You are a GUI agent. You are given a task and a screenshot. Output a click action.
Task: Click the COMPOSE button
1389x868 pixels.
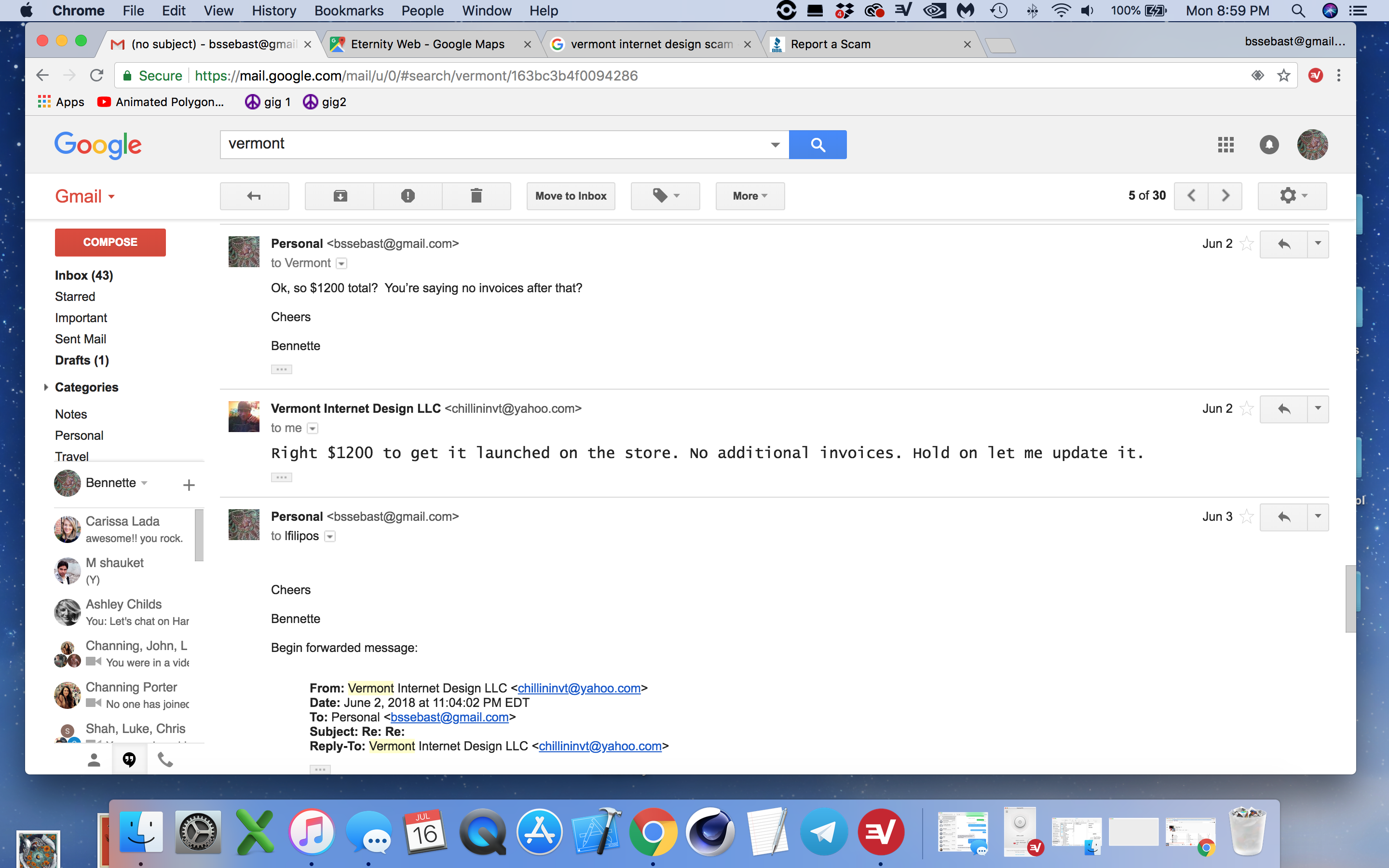point(110,242)
